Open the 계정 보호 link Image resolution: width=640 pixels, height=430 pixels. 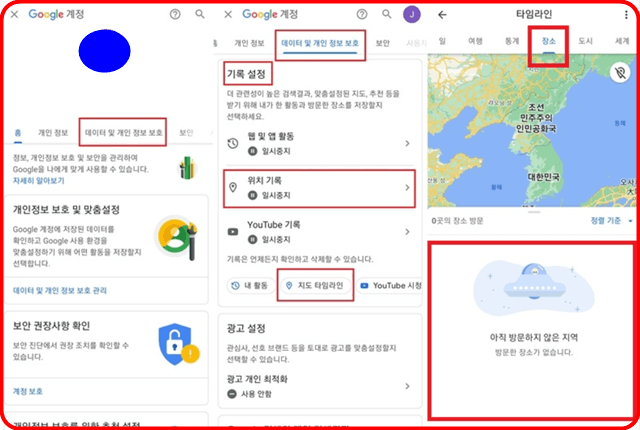pyautogui.click(x=28, y=391)
